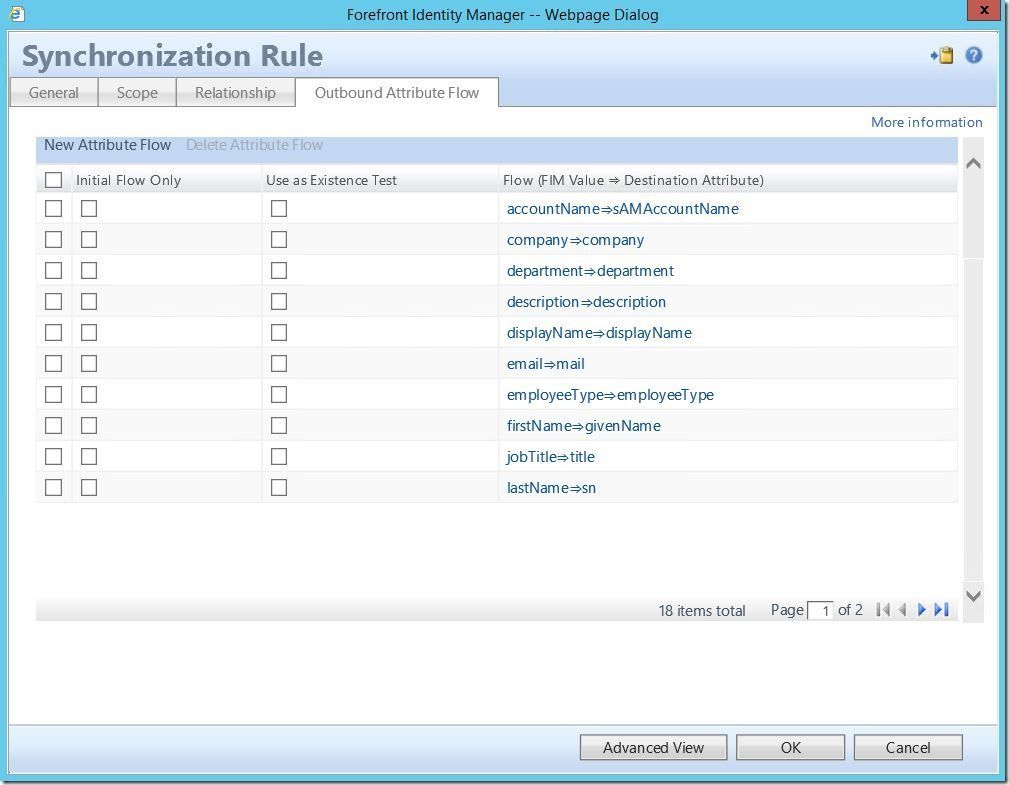The height and width of the screenshot is (785, 1009).
Task: Open the department⇒department flow
Action: tap(590, 271)
